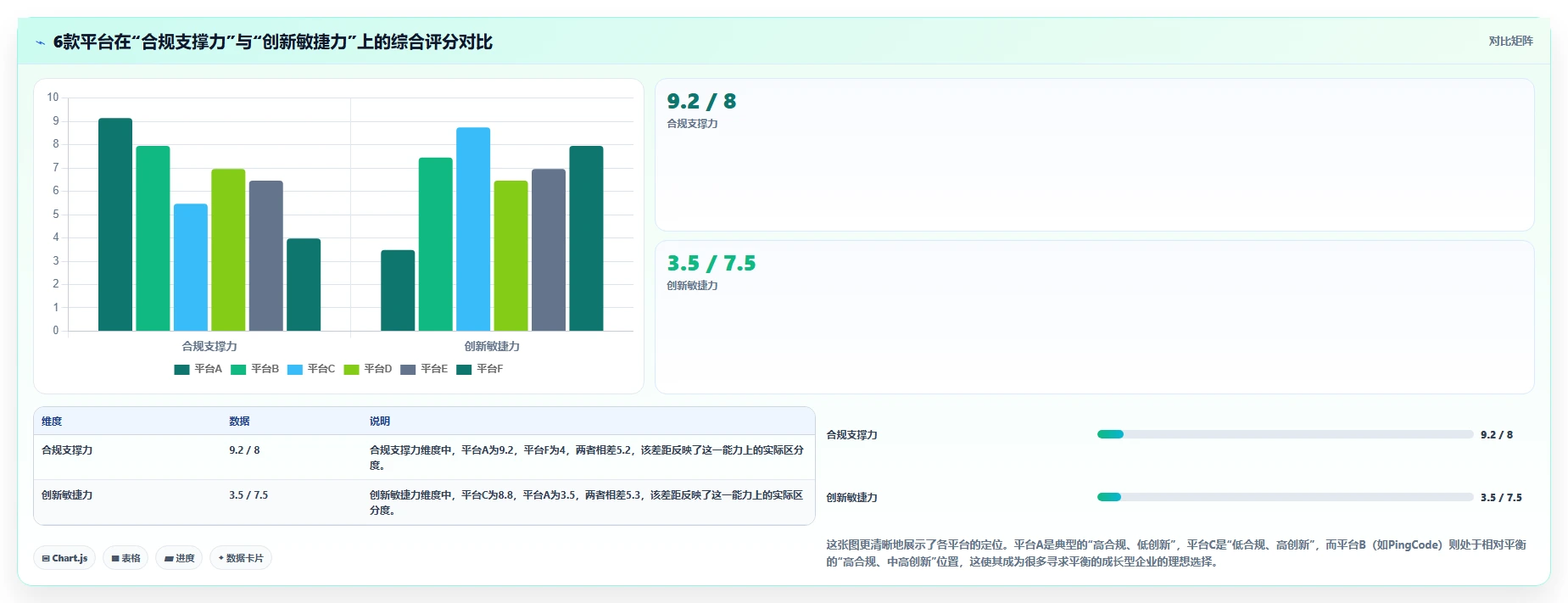Click the 数据卡片 tag button
This screenshot has width=1568, height=603.
tap(241, 558)
